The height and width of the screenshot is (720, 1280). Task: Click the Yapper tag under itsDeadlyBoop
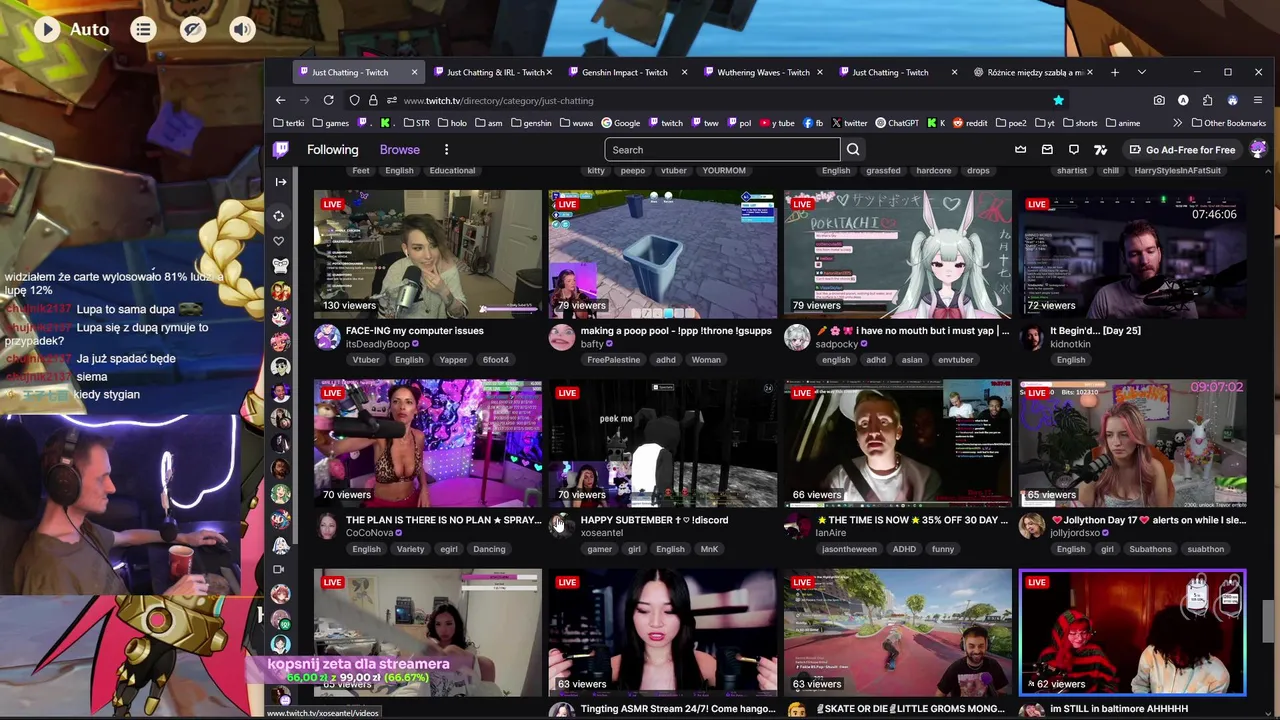point(453,360)
